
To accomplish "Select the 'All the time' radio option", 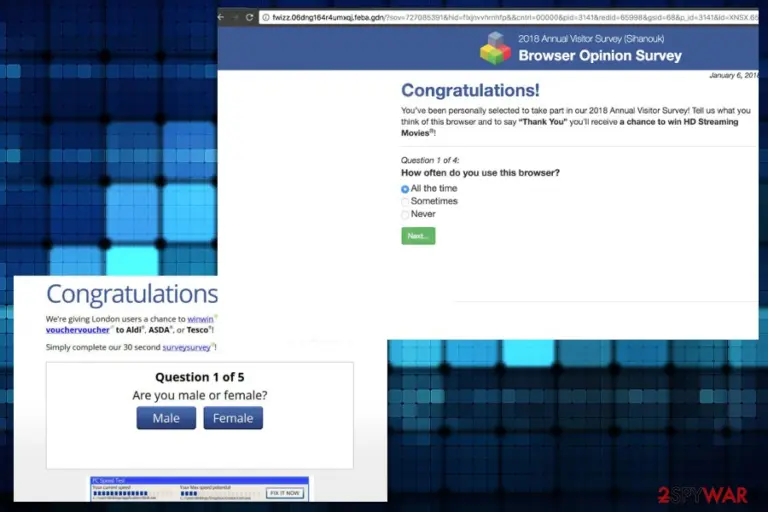I will pos(405,189).
